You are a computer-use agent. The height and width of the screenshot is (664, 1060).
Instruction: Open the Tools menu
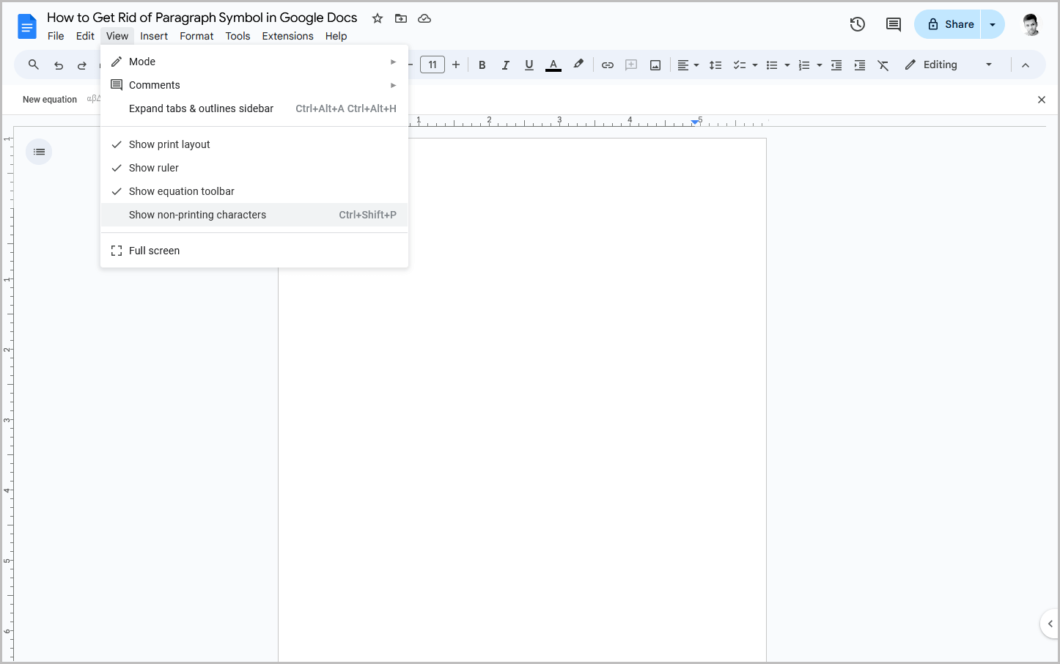coord(237,36)
